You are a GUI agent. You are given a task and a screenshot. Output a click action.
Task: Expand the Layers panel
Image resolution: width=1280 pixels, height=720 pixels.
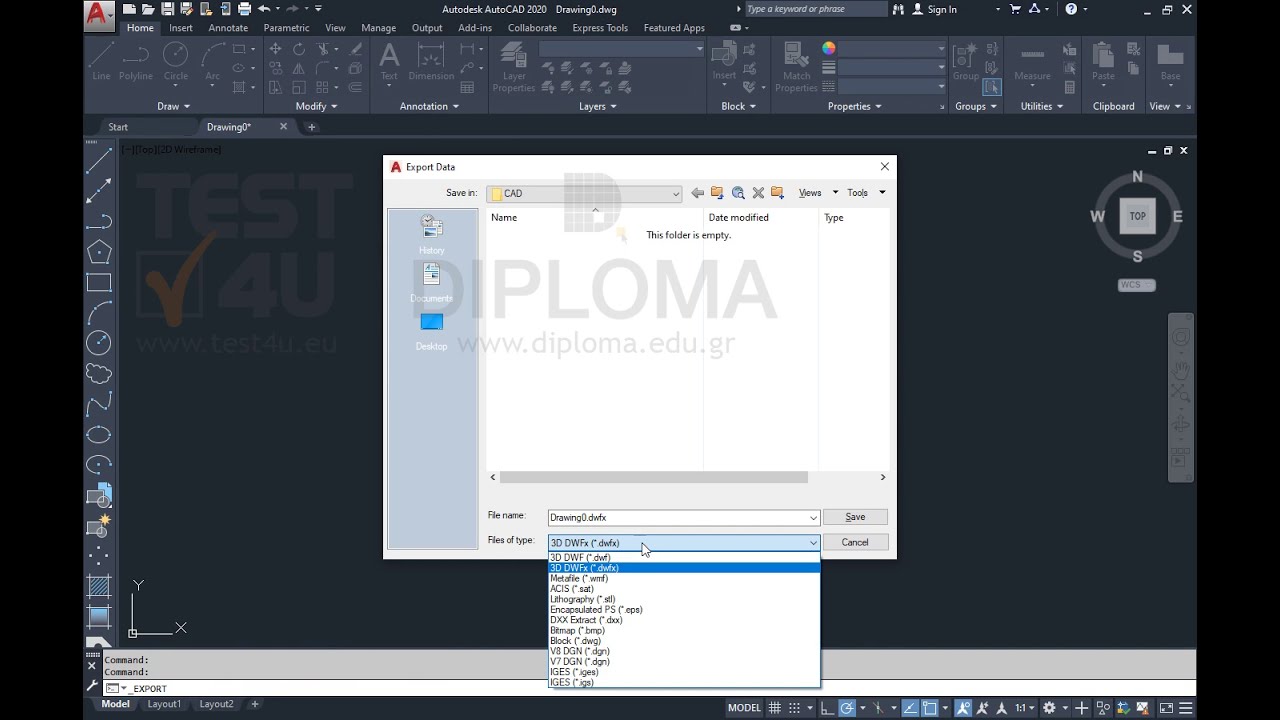click(598, 106)
